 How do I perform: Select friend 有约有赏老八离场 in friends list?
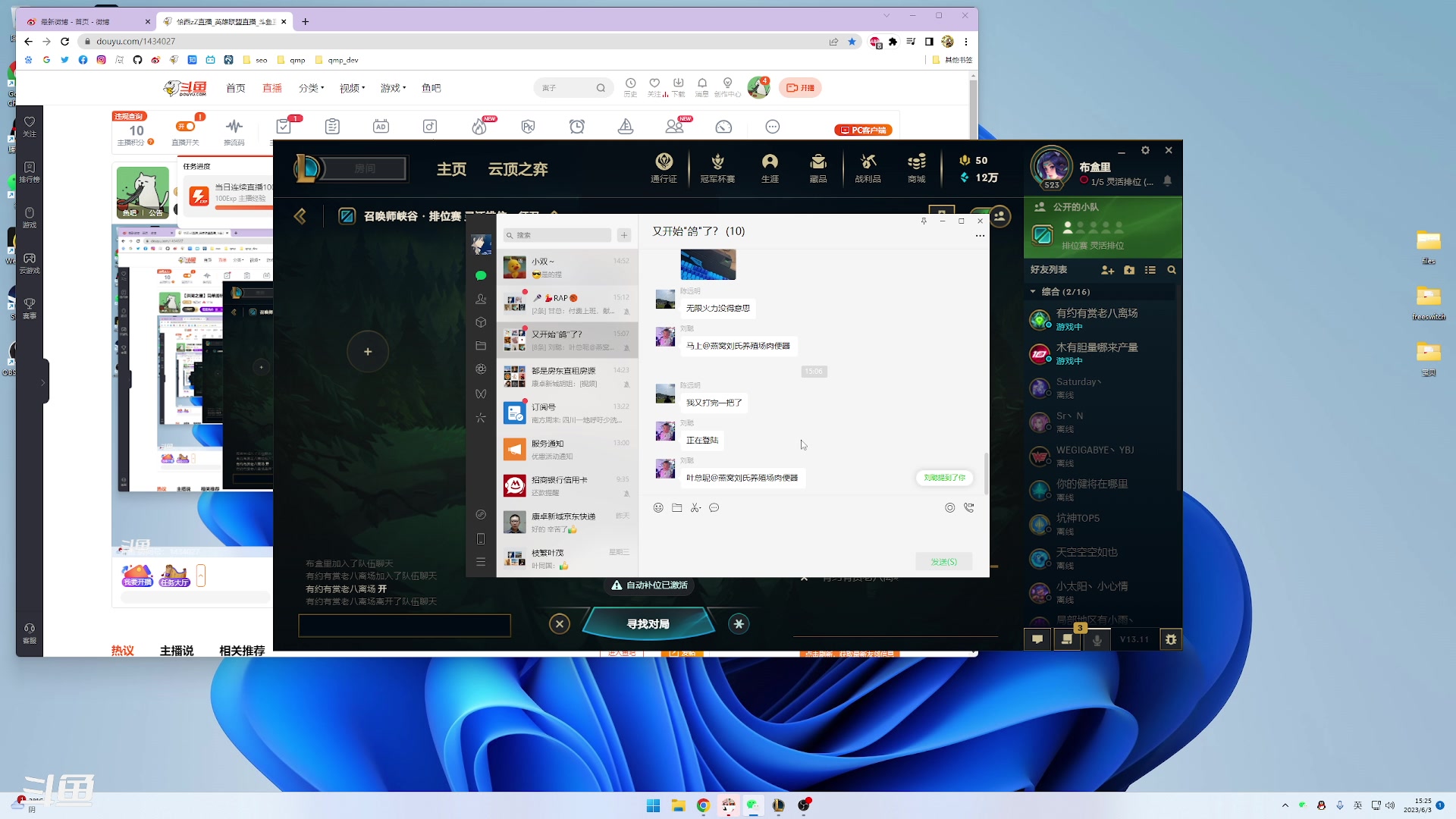click(x=1101, y=319)
